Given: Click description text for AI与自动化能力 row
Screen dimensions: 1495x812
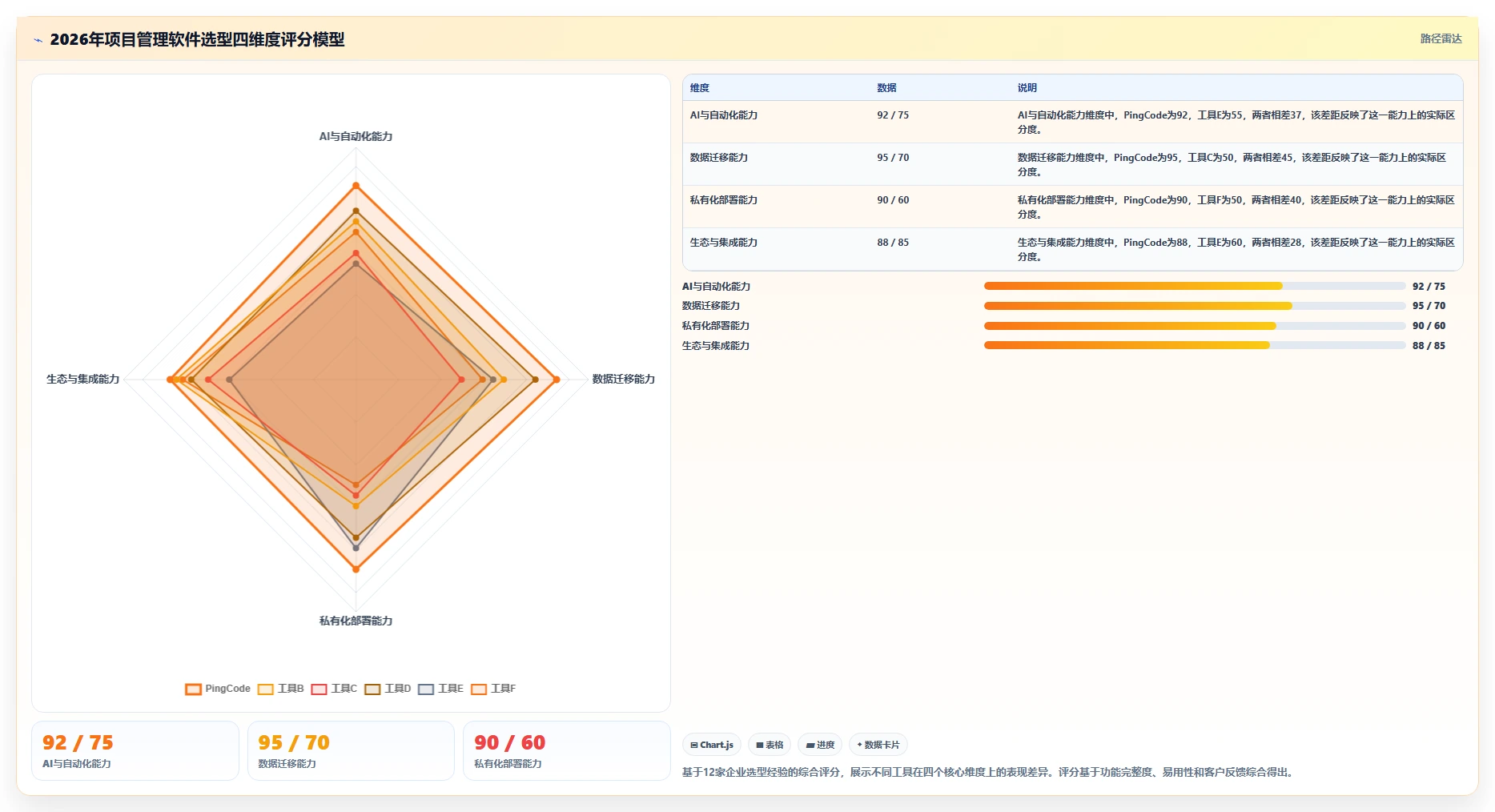Looking at the screenshot, I should click(1236, 123).
